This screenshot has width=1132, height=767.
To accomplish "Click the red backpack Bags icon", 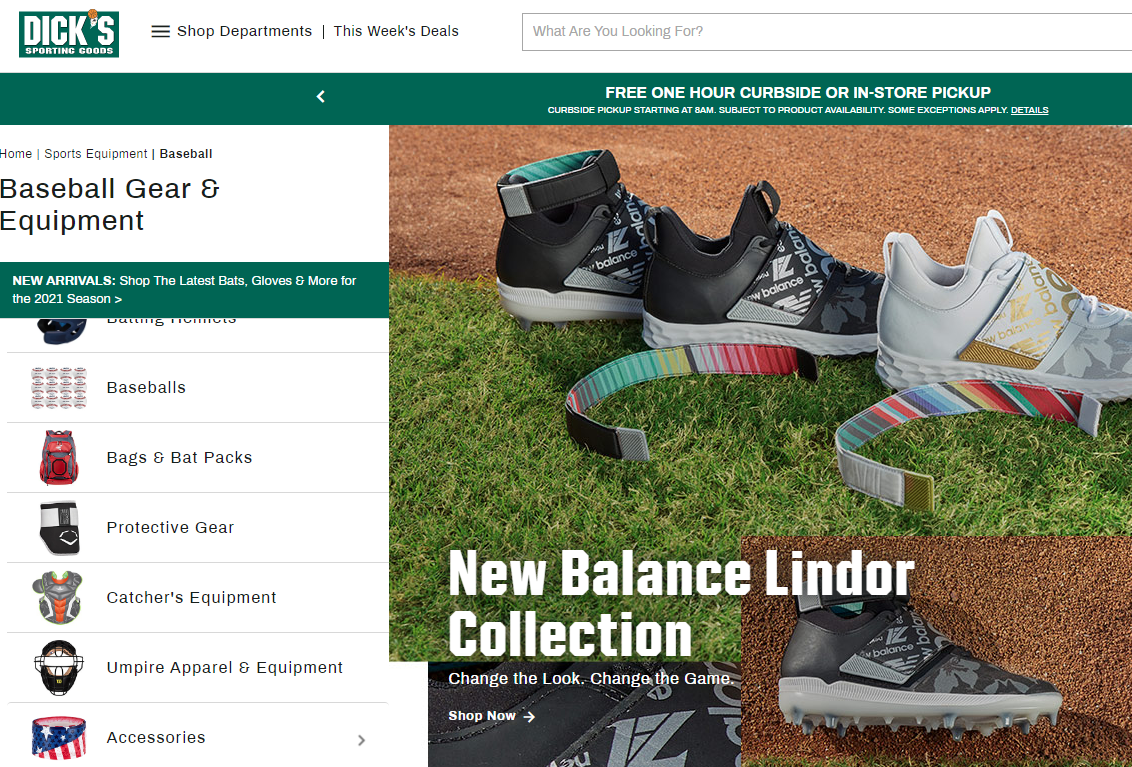I will click(x=58, y=457).
